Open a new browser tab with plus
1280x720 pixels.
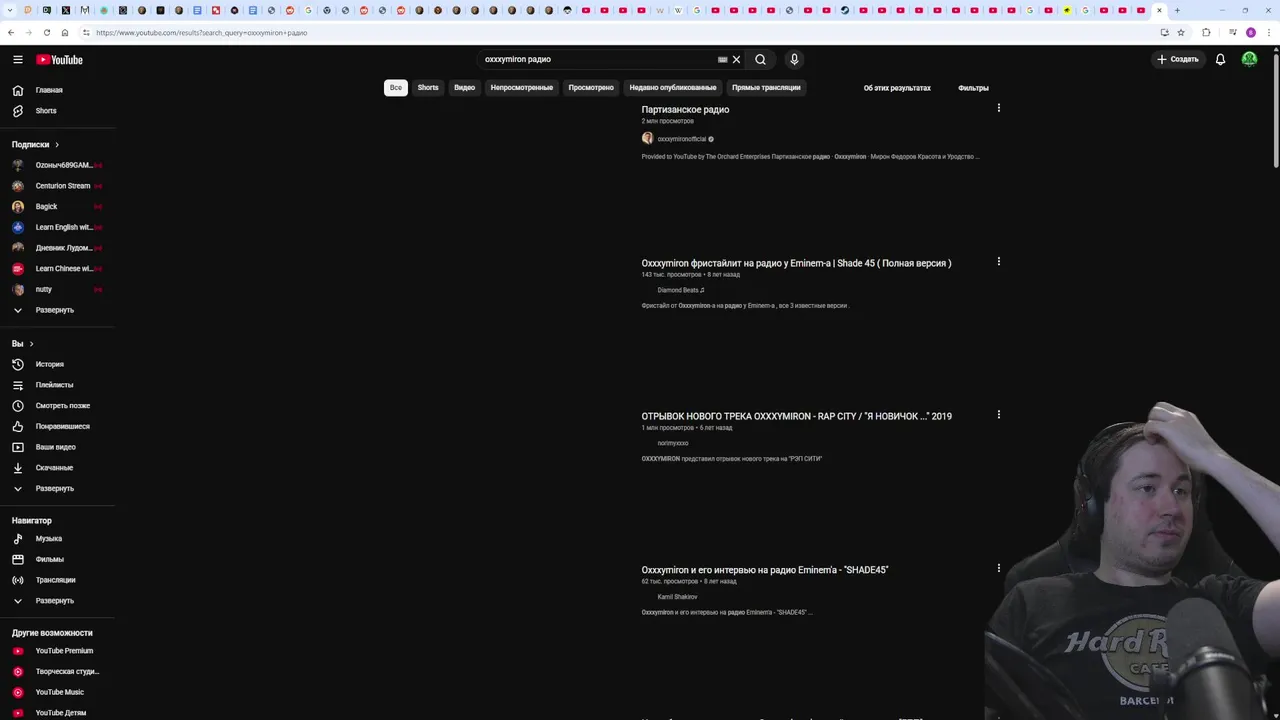1177,10
